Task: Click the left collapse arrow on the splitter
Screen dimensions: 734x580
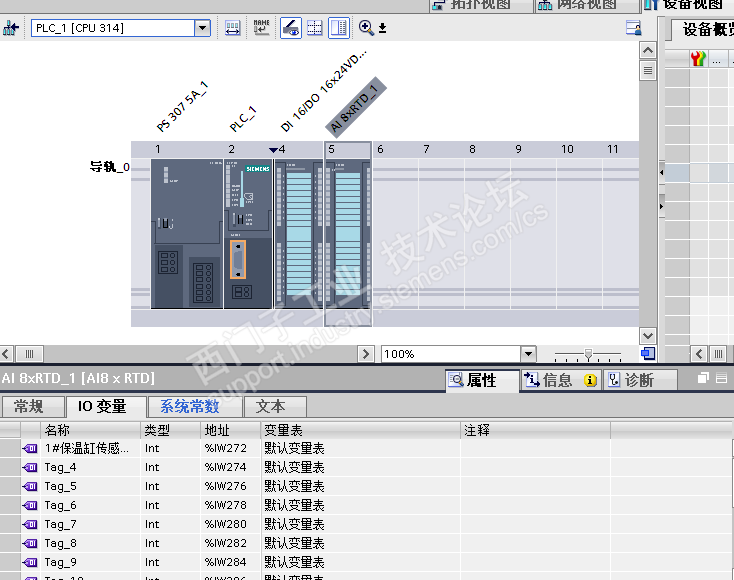Action: coord(661,172)
